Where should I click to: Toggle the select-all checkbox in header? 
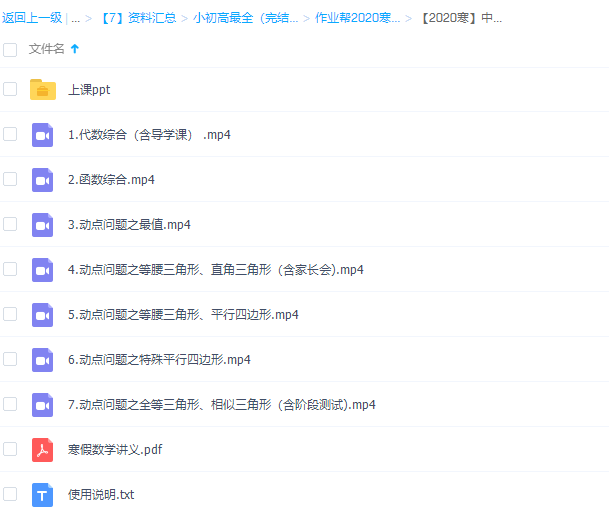(10, 49)
